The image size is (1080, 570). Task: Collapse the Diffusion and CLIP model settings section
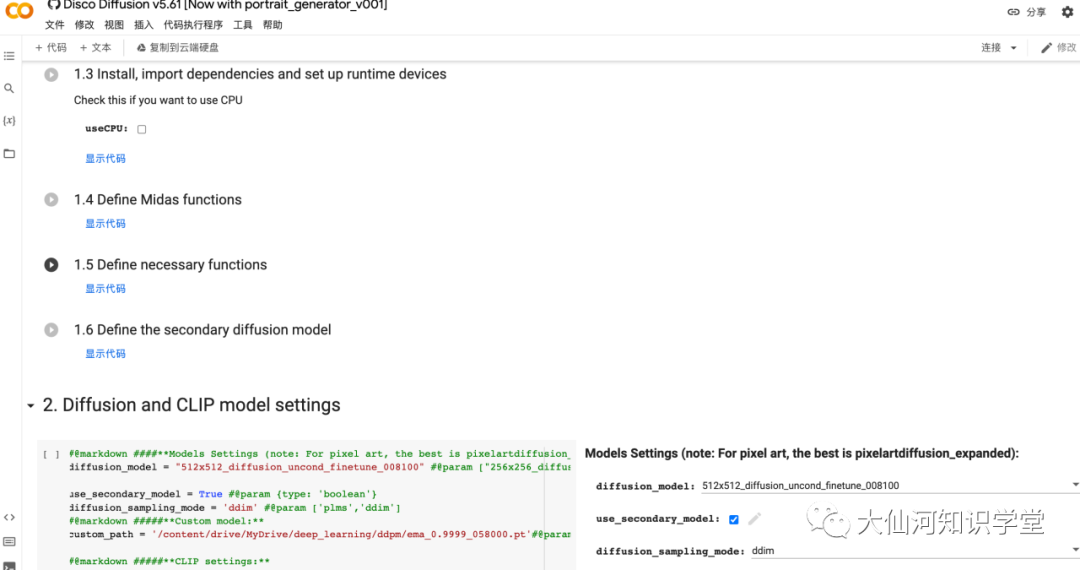click(x=30, y=406)
